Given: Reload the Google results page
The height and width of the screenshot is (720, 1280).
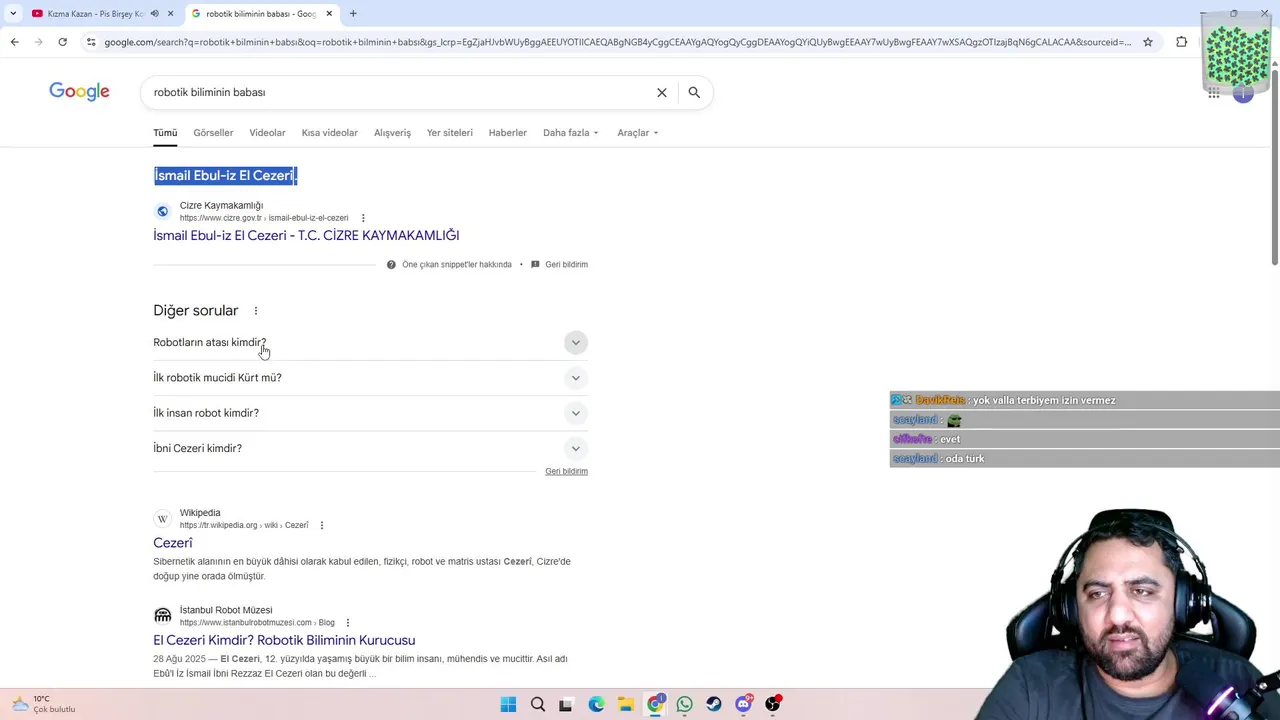Looking at the screenshot, I should (62, 42).
